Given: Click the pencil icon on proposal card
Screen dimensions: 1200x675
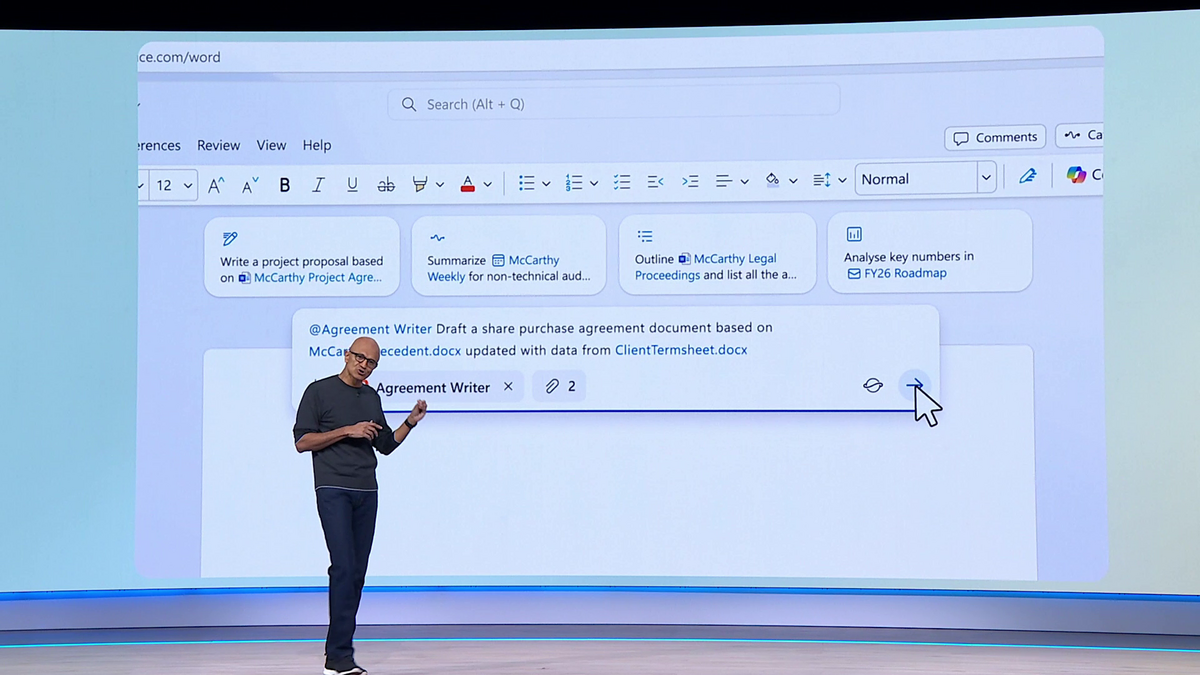Looking at the screenshot, I should pos(230,238).
